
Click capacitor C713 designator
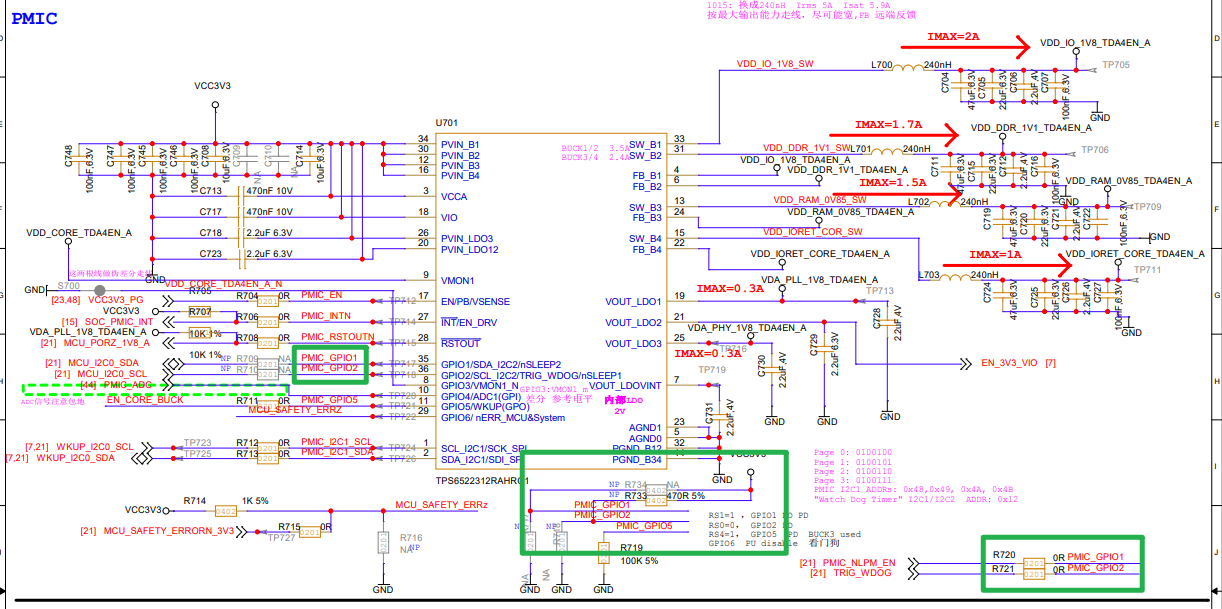click(x=211, y=190)
